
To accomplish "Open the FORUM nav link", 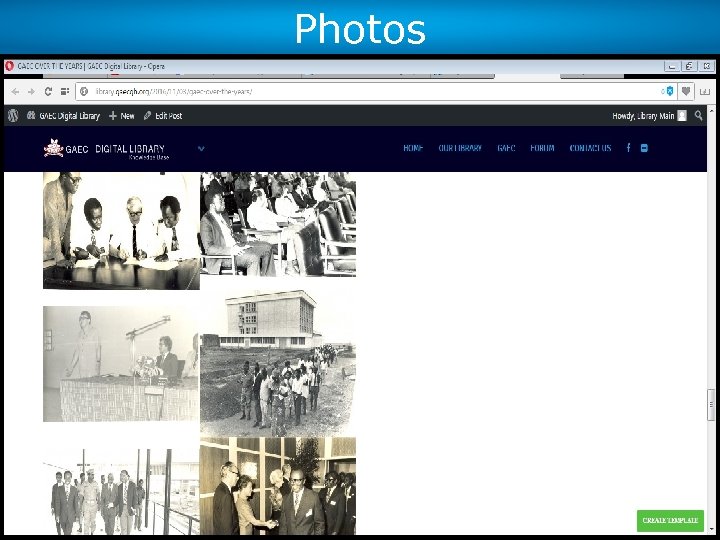I will 542,148.
